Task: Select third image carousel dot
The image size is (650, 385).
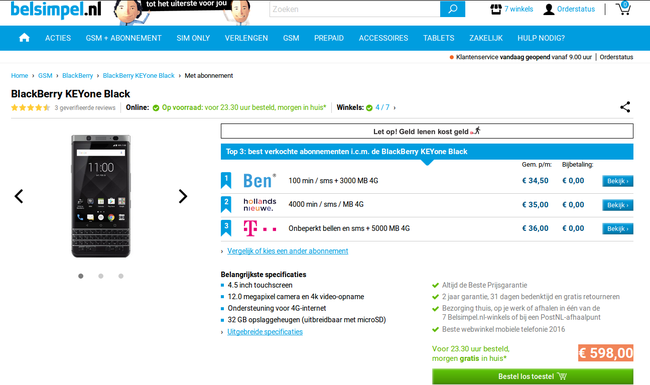Action: click(121, 276)
